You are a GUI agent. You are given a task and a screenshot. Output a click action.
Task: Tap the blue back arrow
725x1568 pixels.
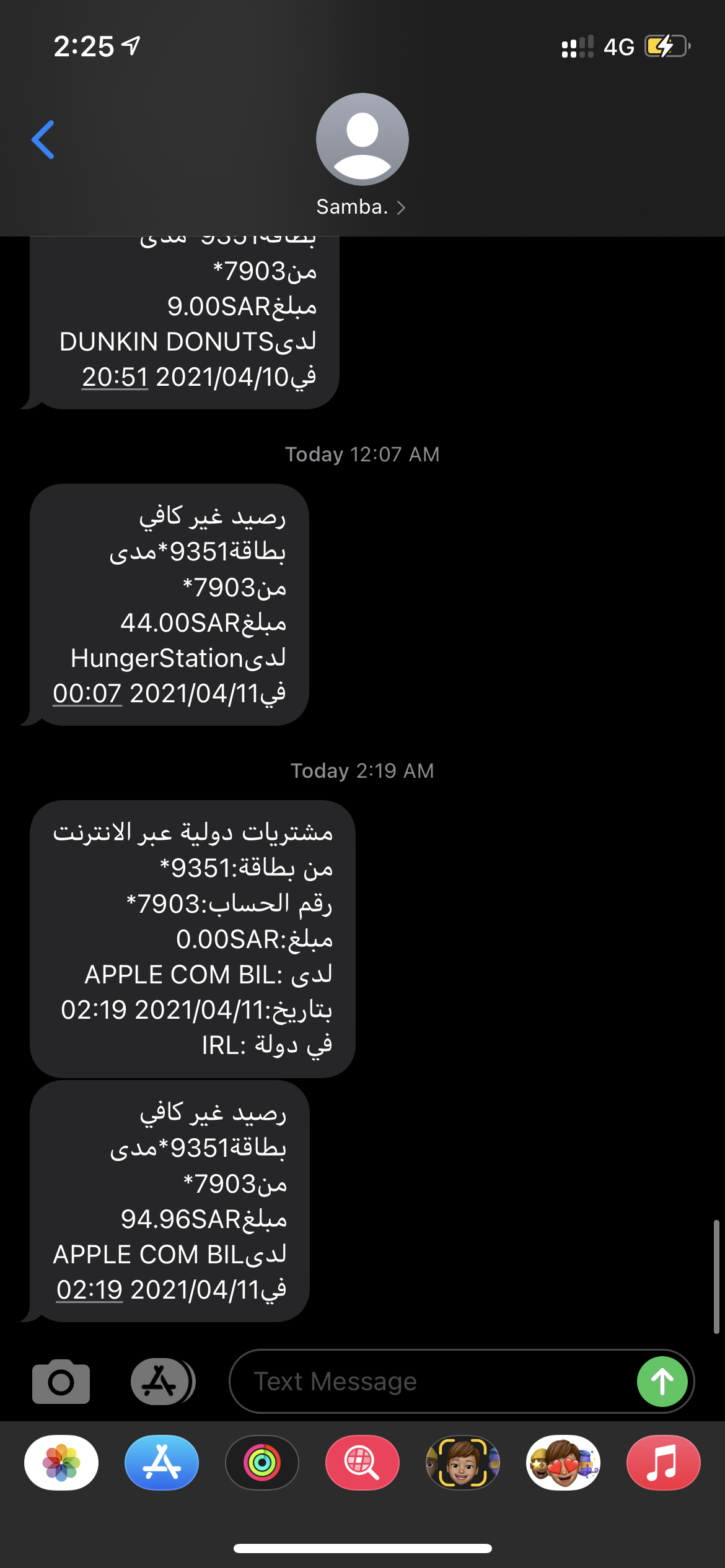click(x=43, y=140)
